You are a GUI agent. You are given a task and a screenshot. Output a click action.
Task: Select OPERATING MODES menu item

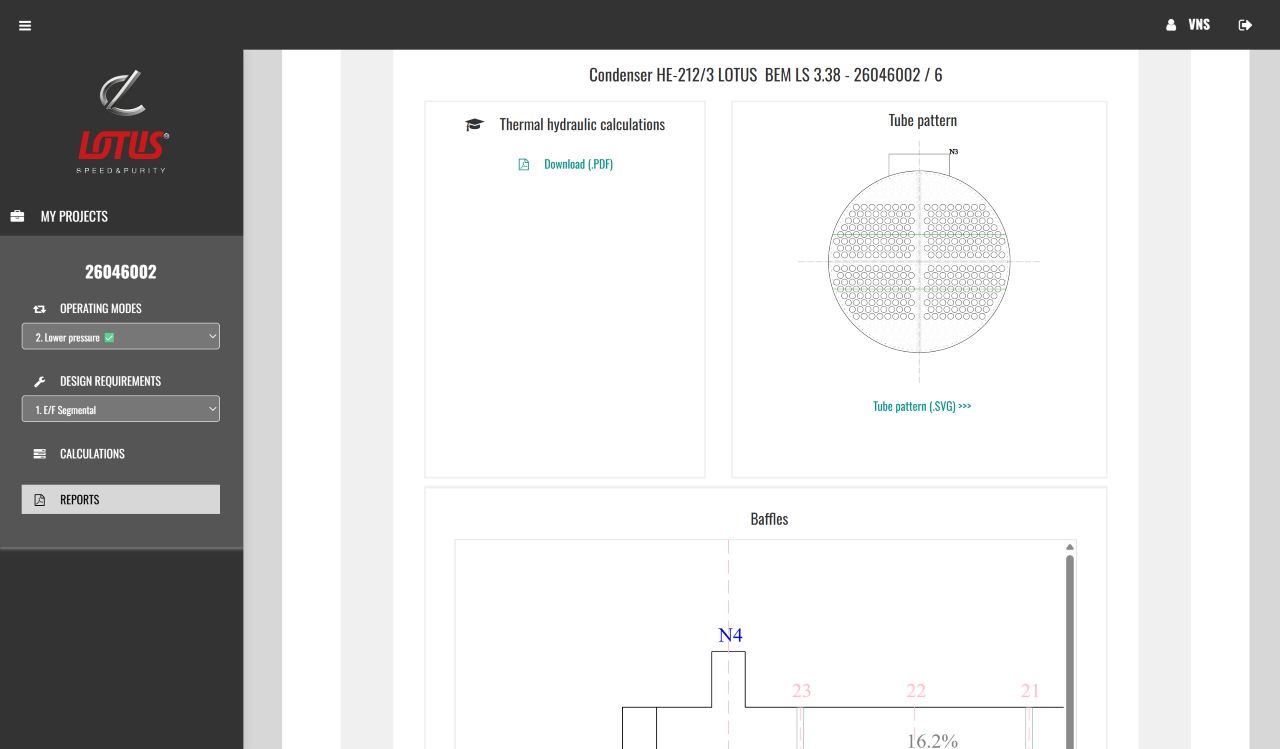click(101, 309)
